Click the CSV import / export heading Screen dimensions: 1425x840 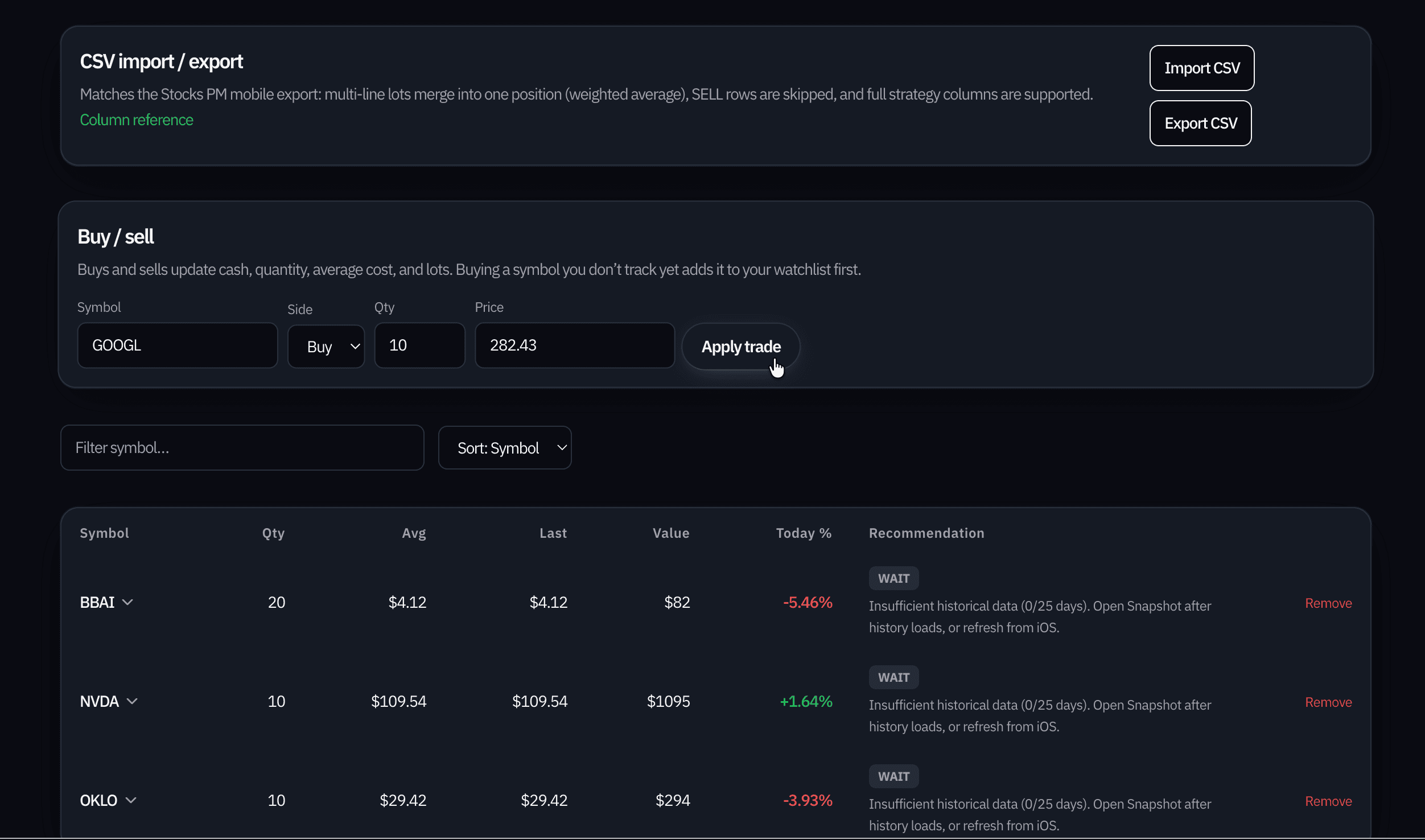pyautogui.click(x=162, y=61)
